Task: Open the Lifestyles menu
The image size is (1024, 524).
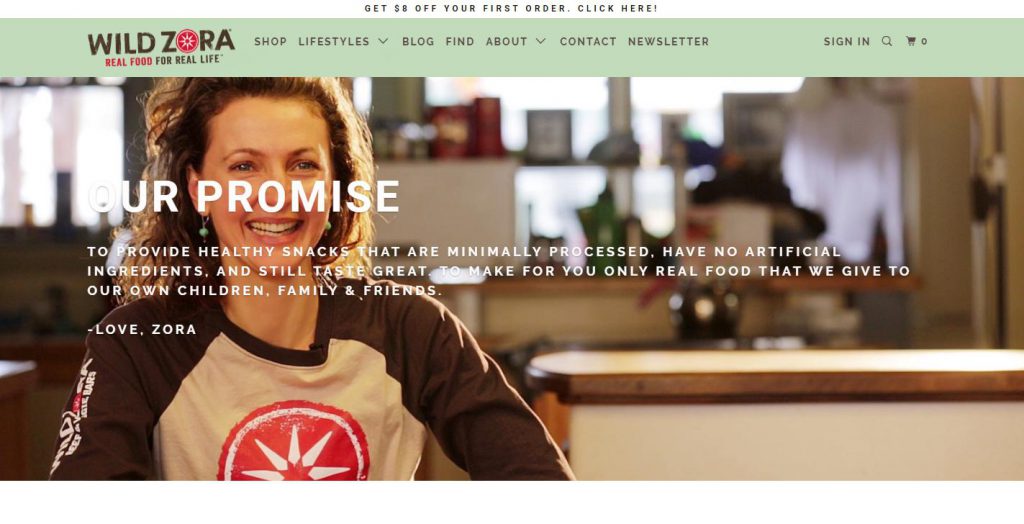Action: tap(334, 41)
